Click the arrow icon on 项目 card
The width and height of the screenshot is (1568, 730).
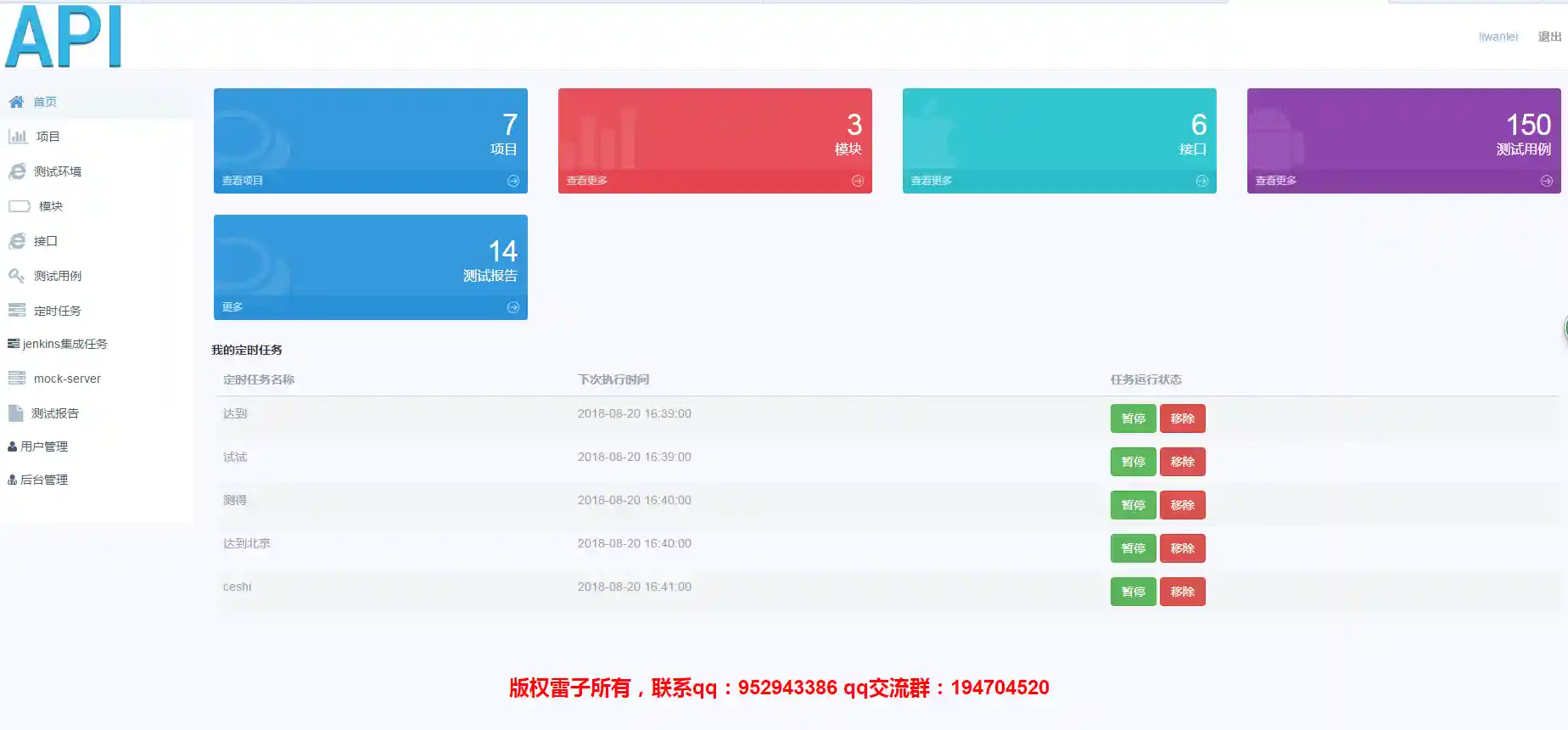pyautogui.click(x=513, y=181)
